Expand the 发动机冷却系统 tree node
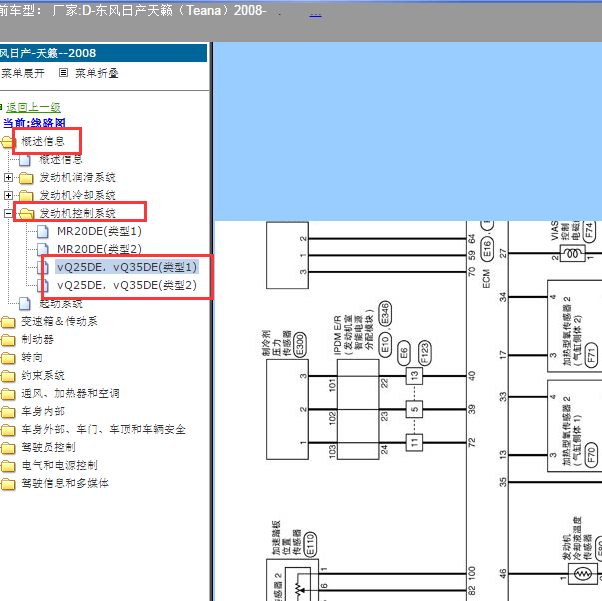 click(8, 195)
